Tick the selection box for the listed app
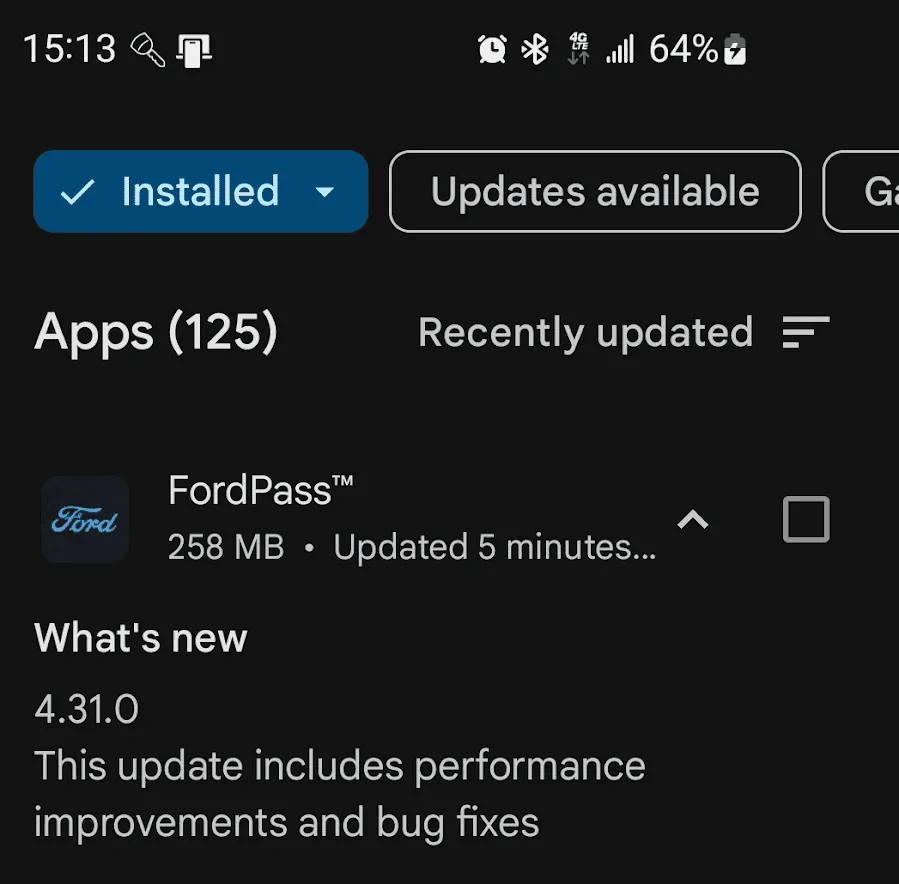Screen dimensions: 899x884 [x=805, y=519]
